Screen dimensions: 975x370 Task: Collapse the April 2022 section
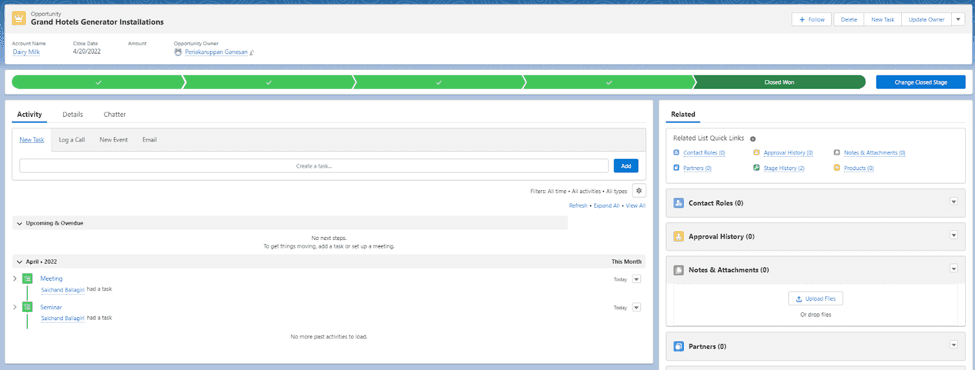19,262
